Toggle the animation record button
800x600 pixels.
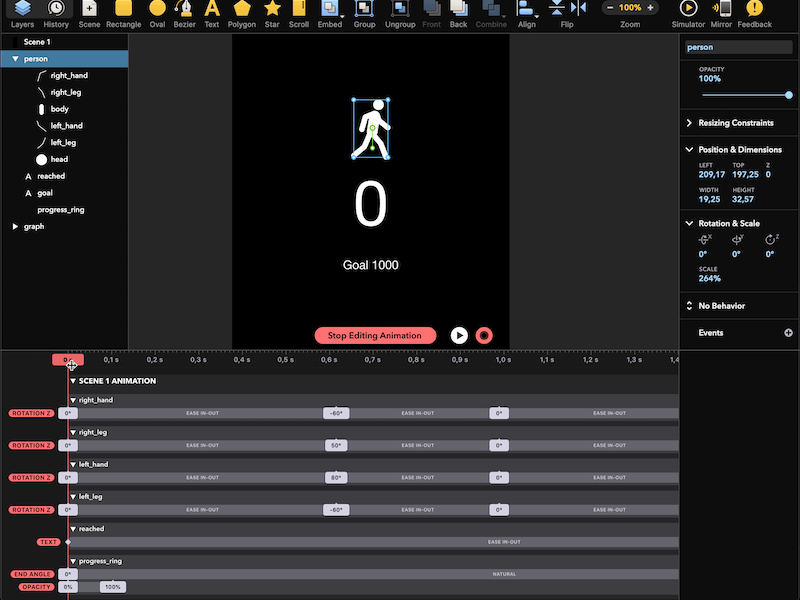click(x=484, y=336)
